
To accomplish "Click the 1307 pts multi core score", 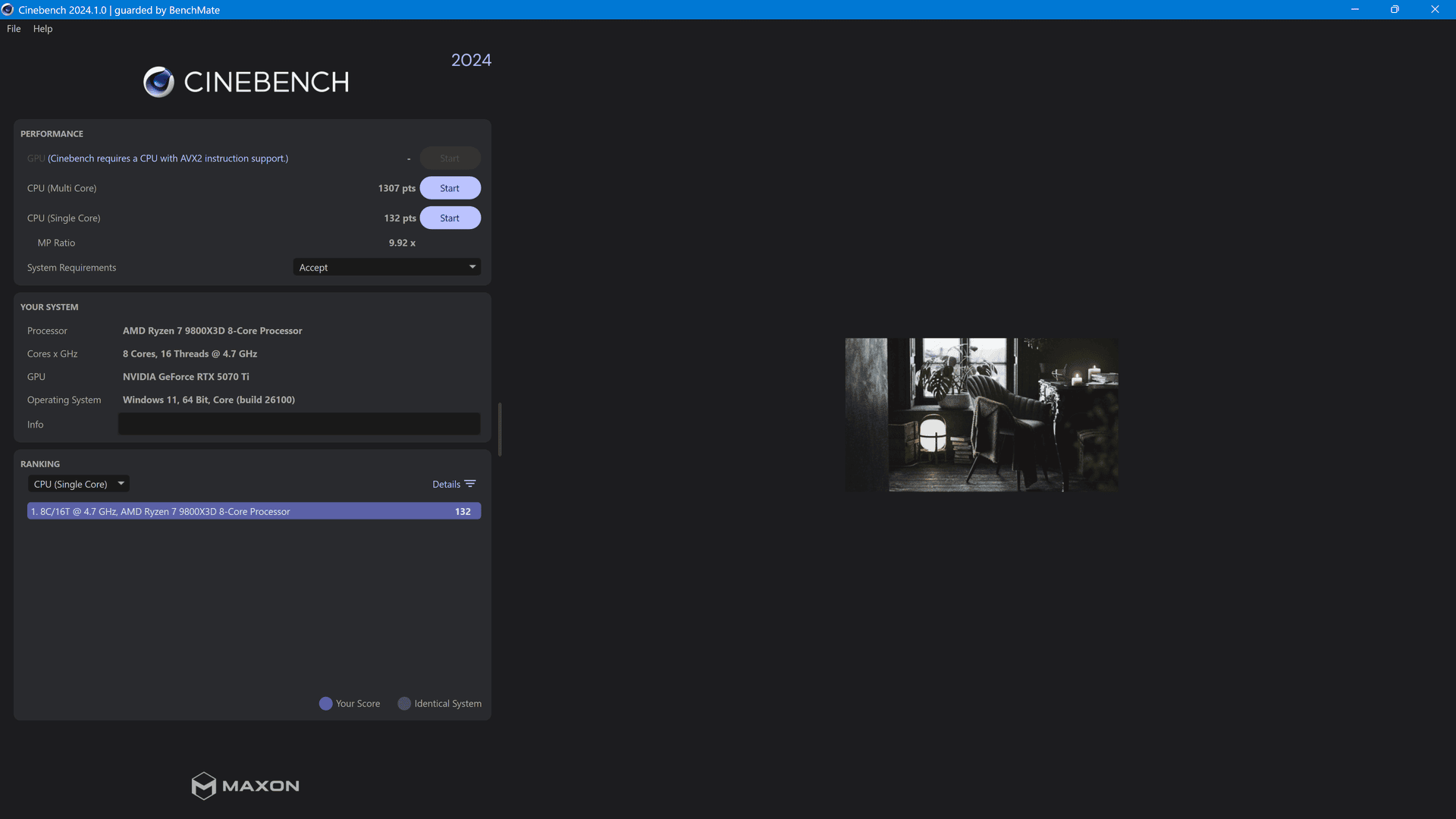I will [x=397, y=188].
